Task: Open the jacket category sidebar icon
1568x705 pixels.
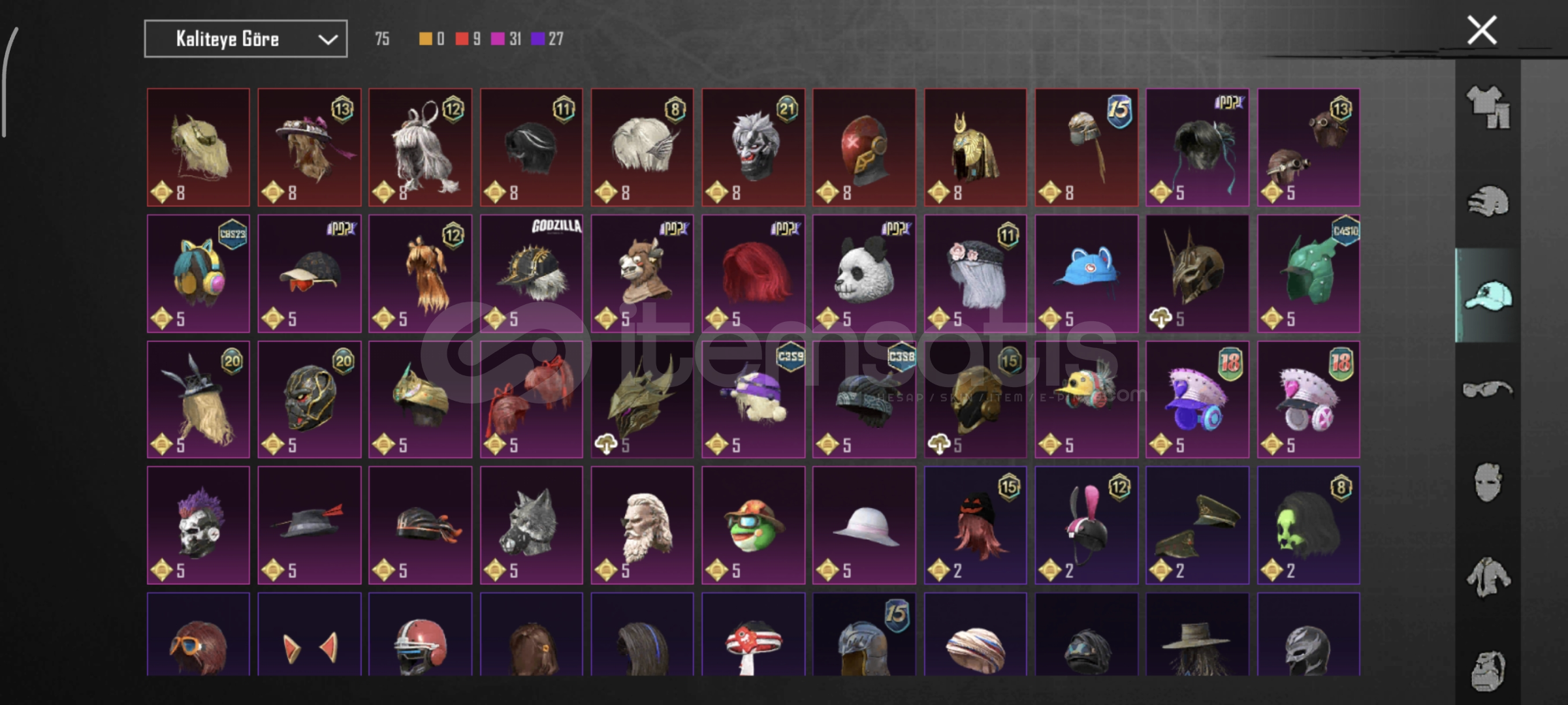Action: (1488, 577)
